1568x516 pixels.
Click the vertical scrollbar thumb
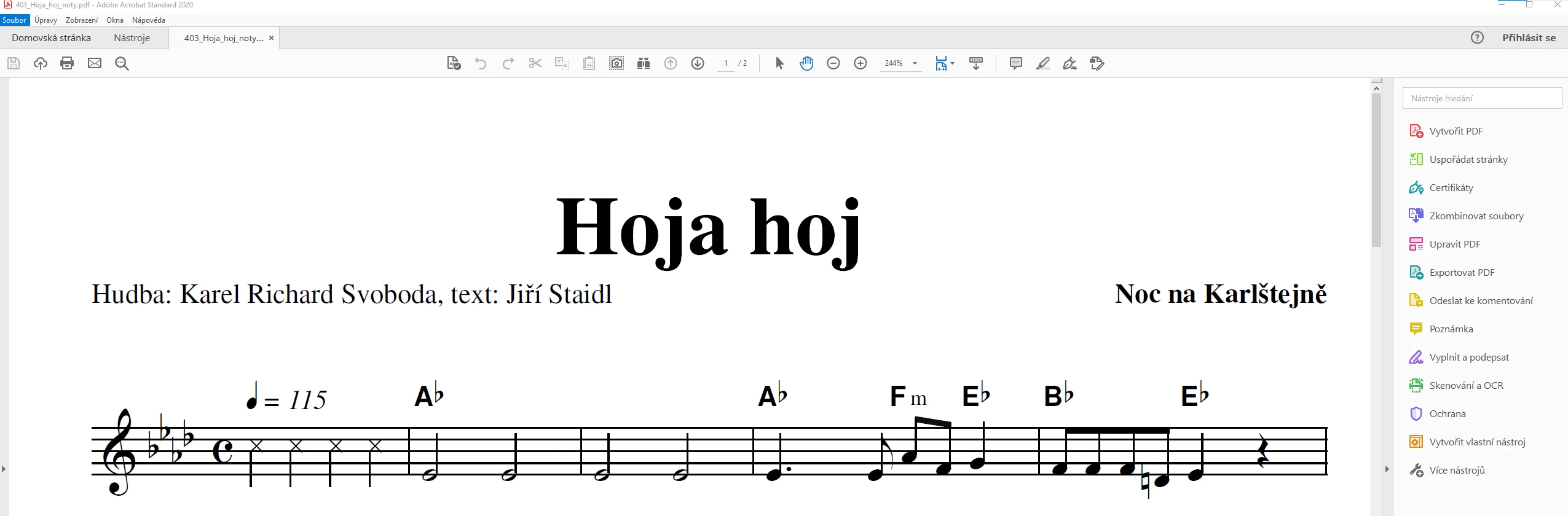pyautogui.click(x=1376, y=170)
